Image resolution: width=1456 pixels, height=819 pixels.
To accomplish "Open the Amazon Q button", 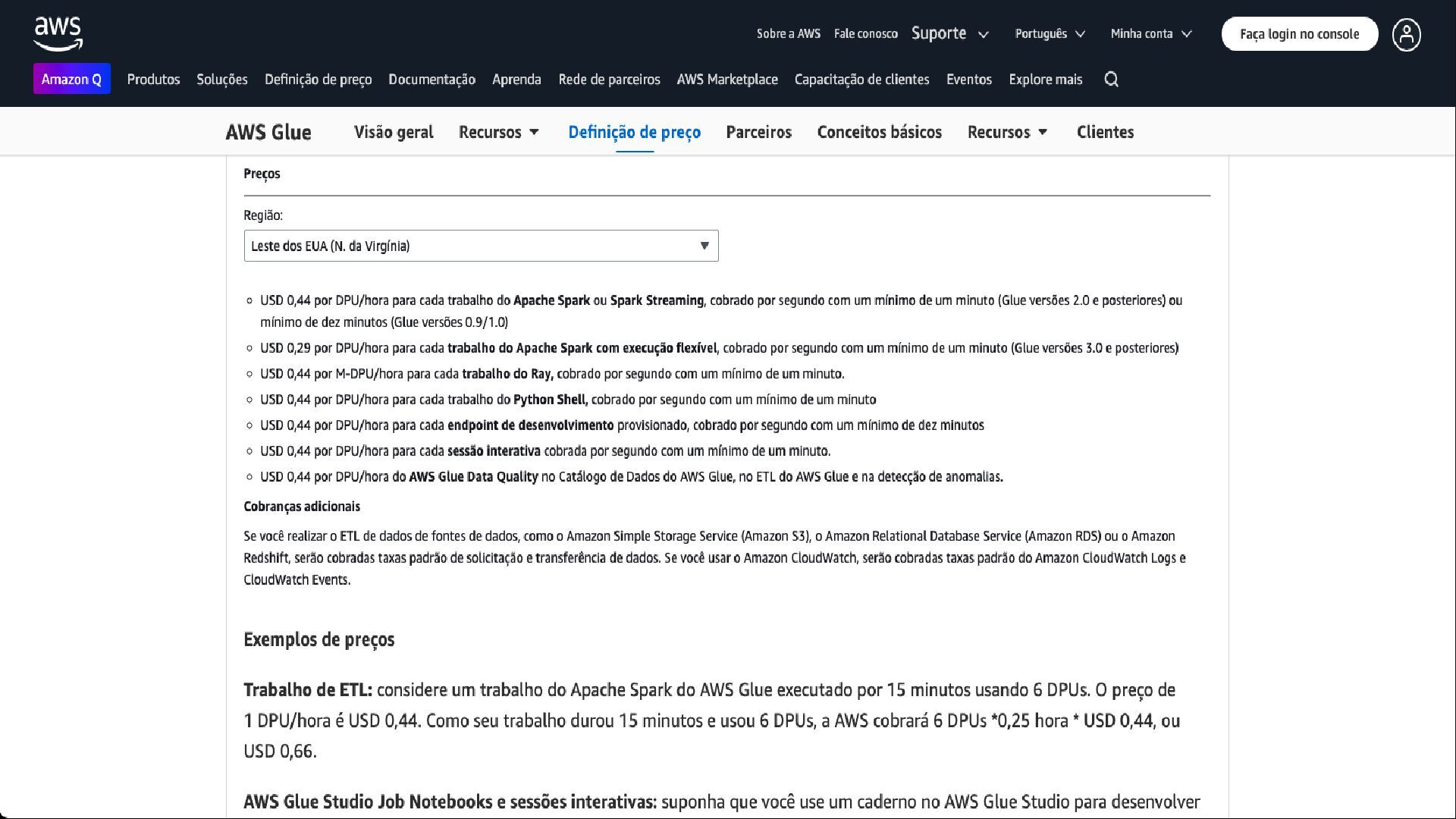I will pyautogui.click(x=71, y=79).
